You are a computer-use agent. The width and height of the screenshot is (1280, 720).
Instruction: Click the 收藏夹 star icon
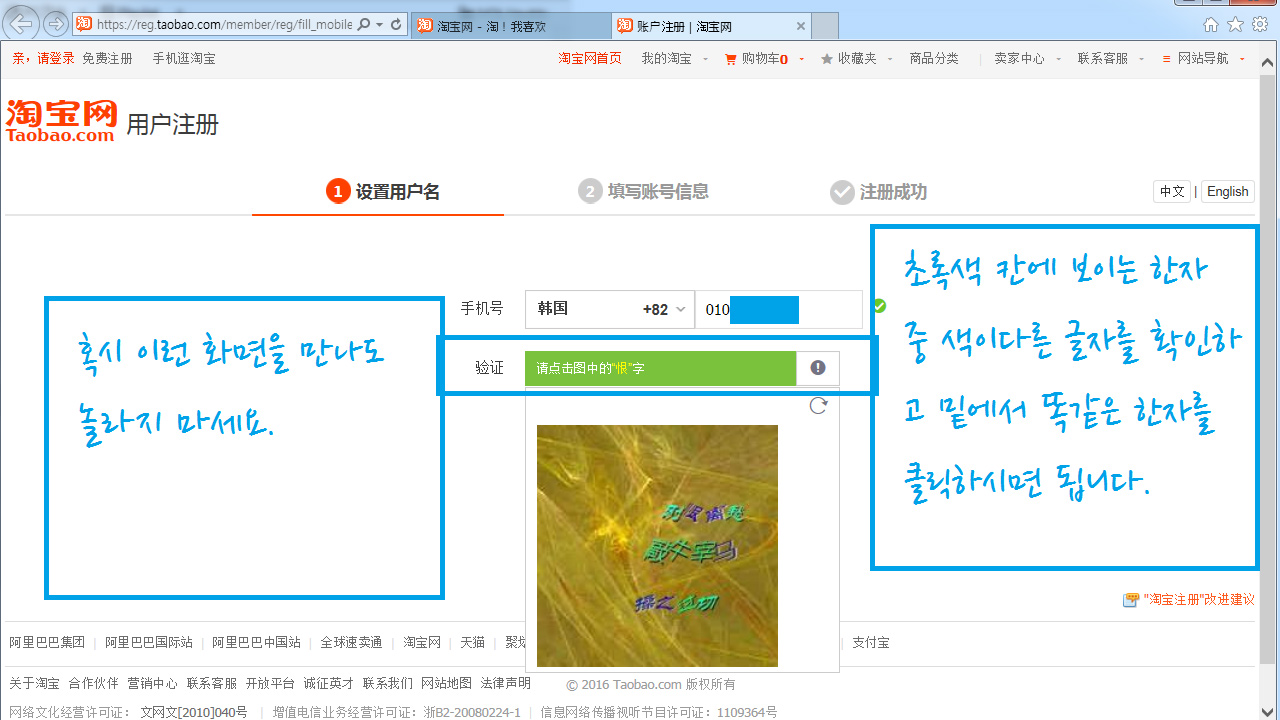click(x=827, y=59)
